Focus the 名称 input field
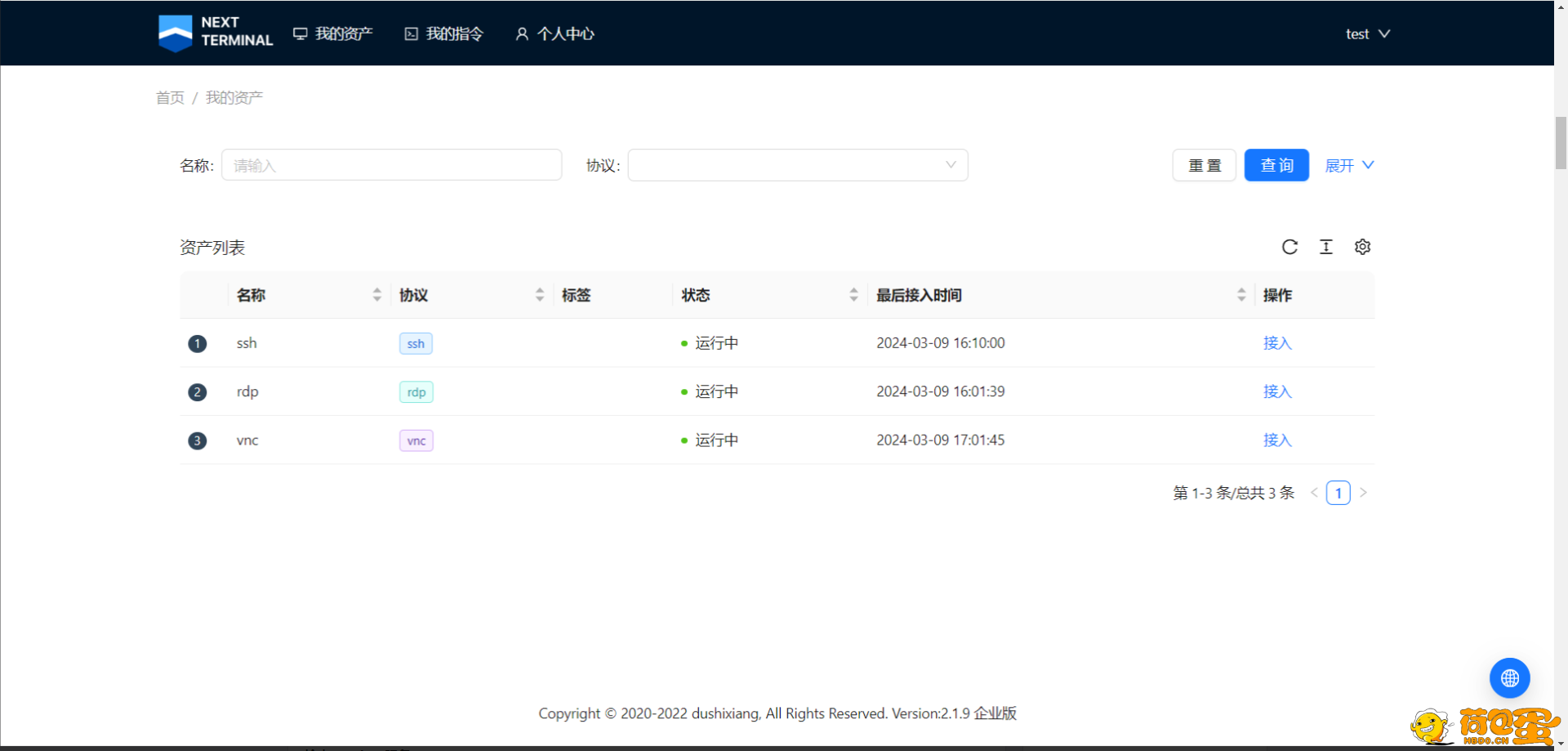Image resolution: width=1568 pixels, height=751 pixels. click(x=391, y=165)
